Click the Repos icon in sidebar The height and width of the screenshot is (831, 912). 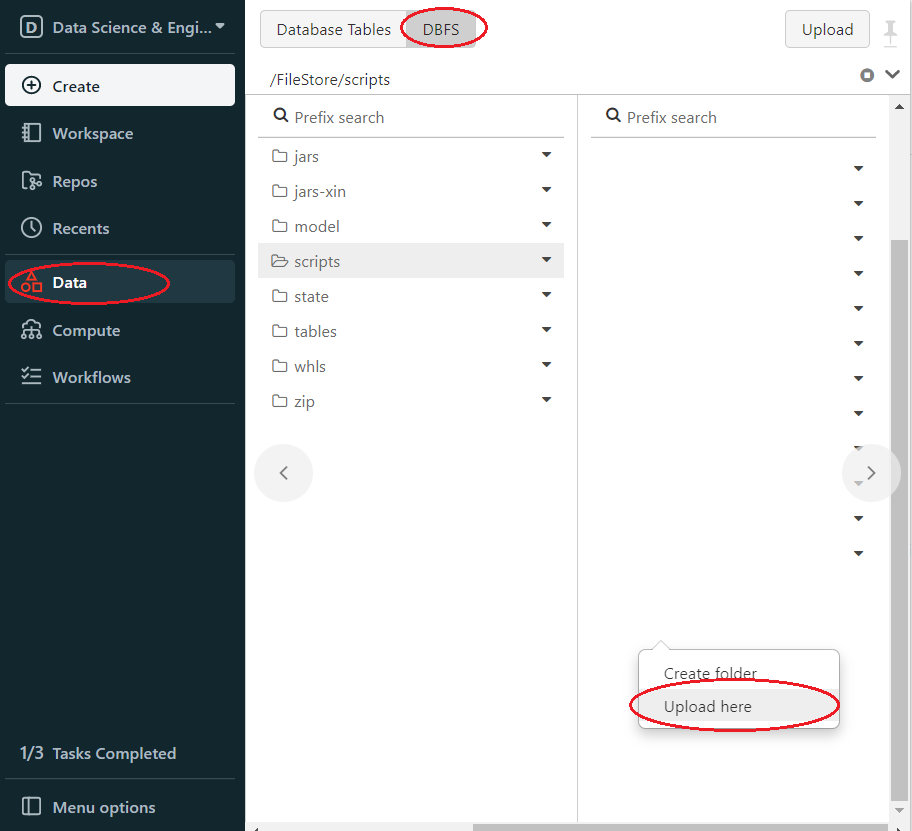(32, 181)
